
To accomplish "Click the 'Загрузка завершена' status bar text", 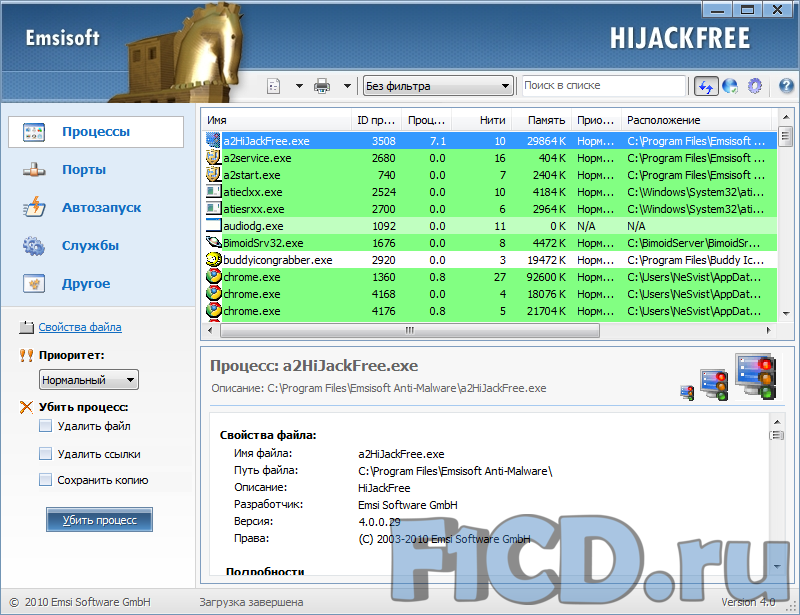I will pos(251,602).
